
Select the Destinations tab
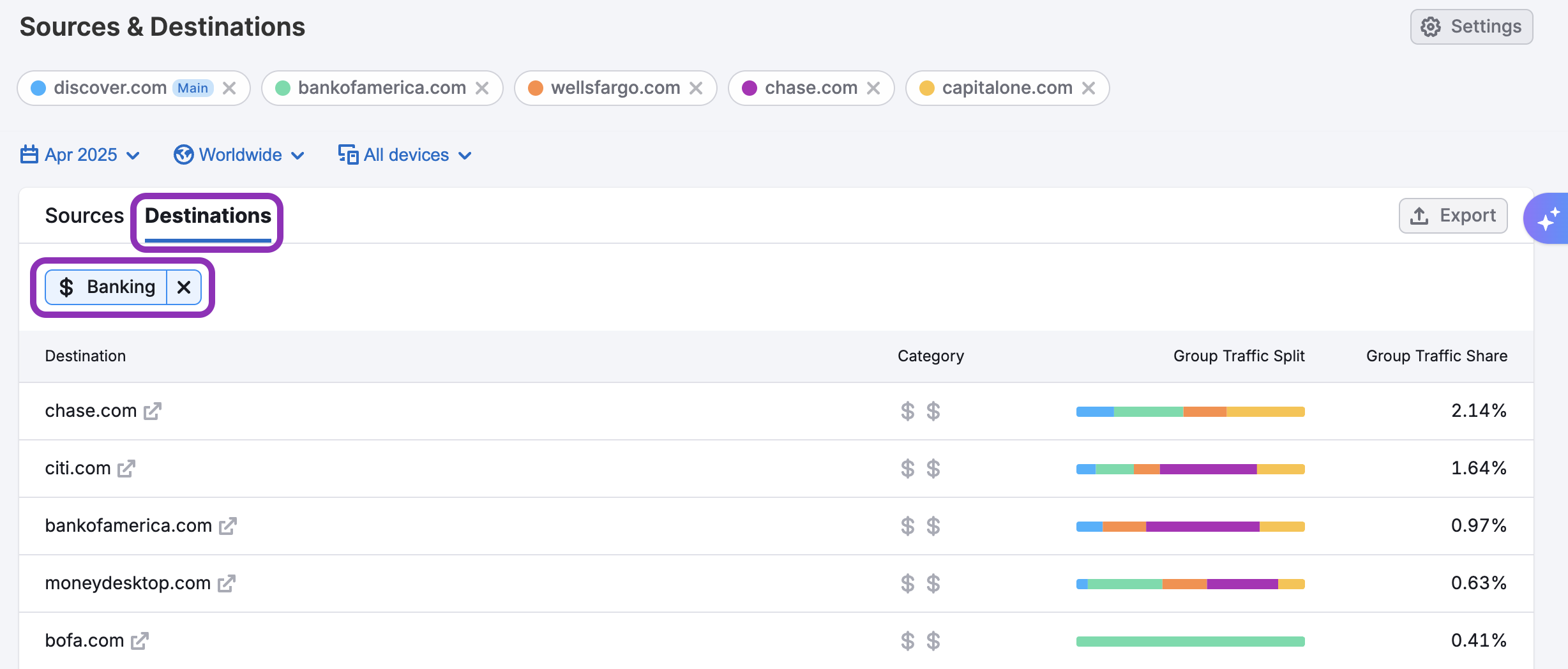click(208, 216)
